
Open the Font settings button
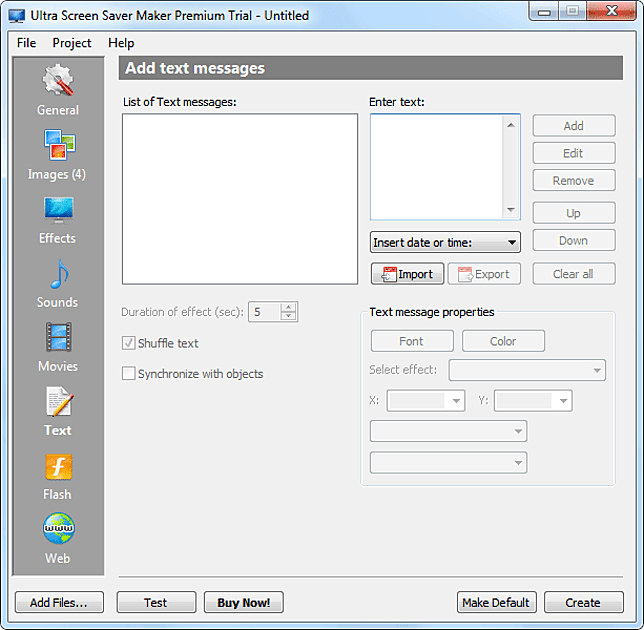412,341
